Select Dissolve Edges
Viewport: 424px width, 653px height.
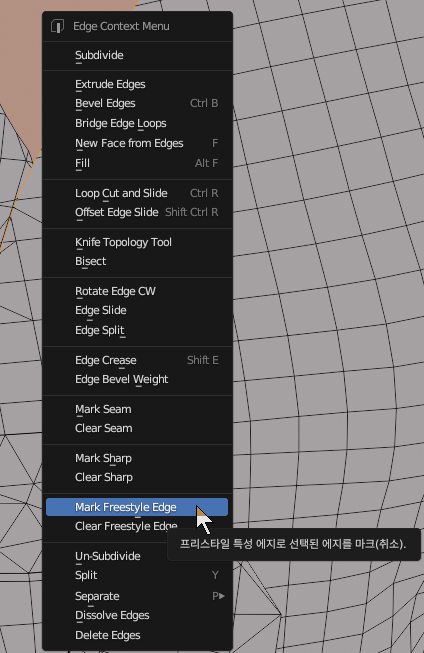point(137,616)
